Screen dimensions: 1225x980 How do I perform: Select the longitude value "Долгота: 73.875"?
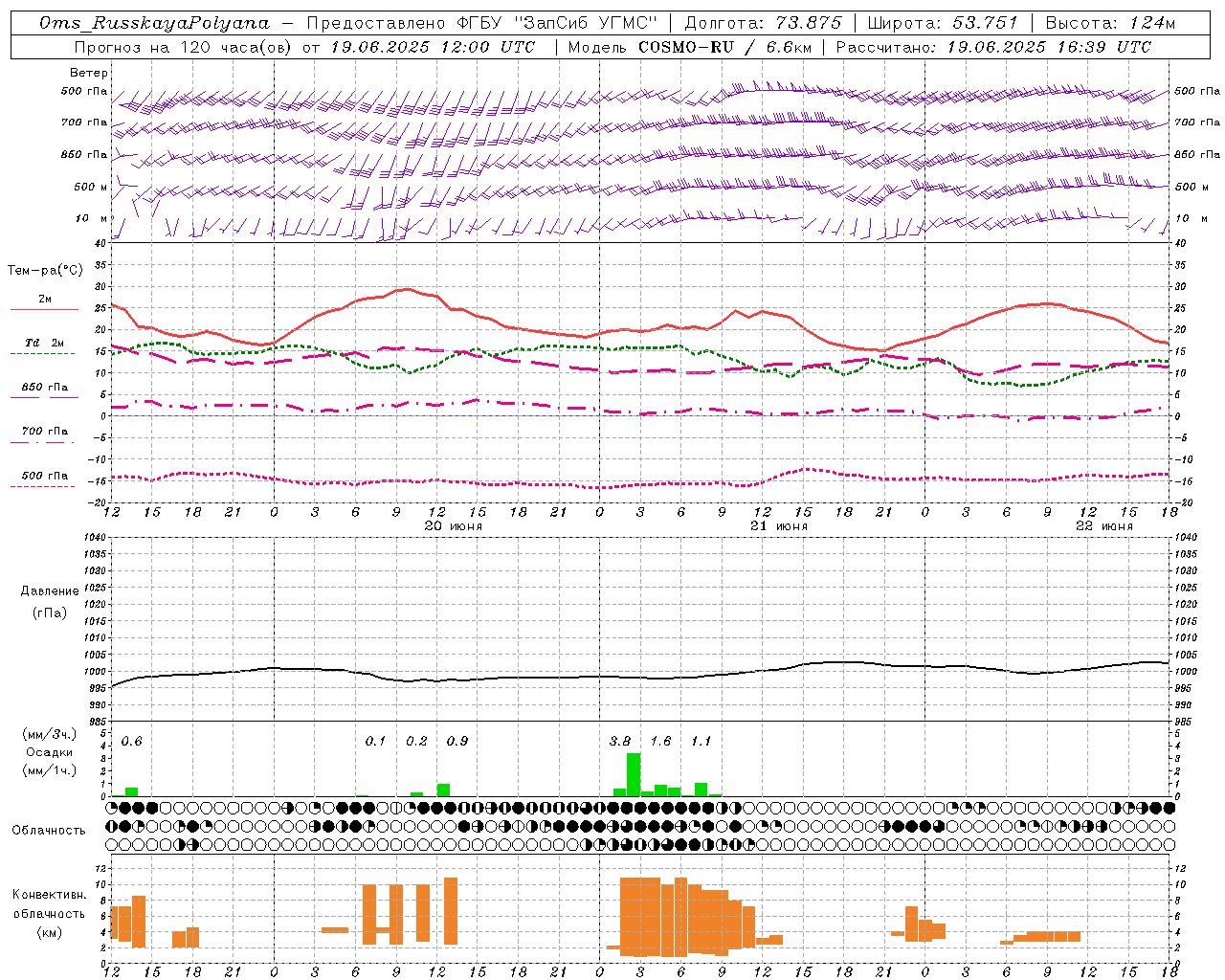pos(764,23)
